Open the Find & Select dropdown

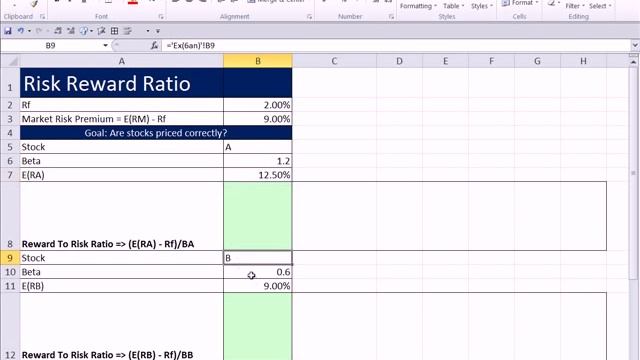[600, 6]
